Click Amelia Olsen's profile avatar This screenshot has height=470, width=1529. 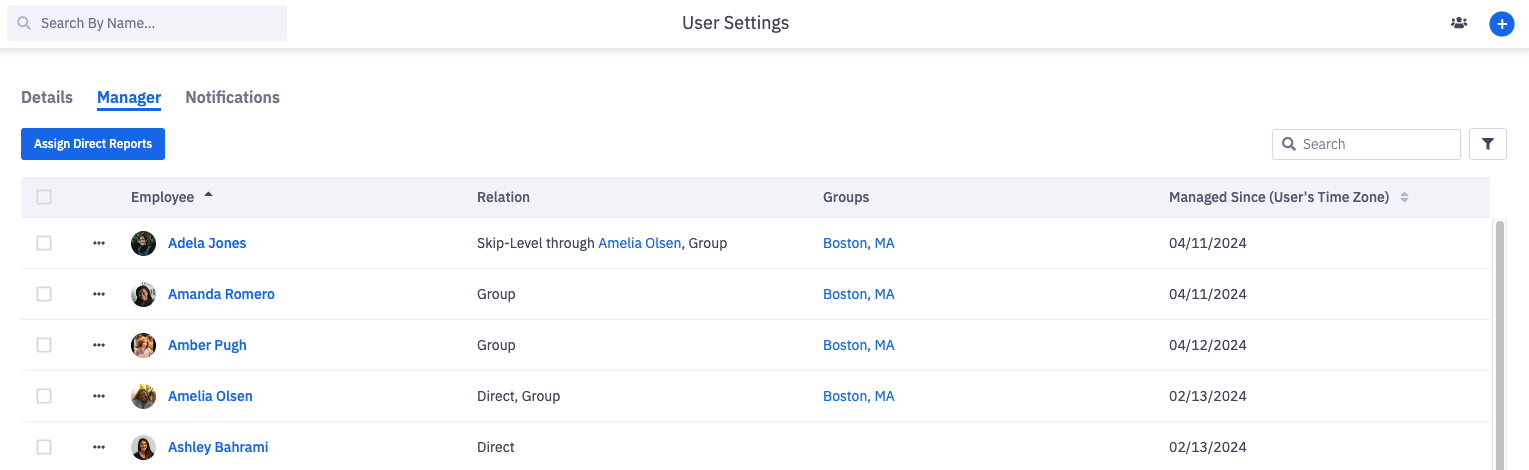tap(144, 396)
